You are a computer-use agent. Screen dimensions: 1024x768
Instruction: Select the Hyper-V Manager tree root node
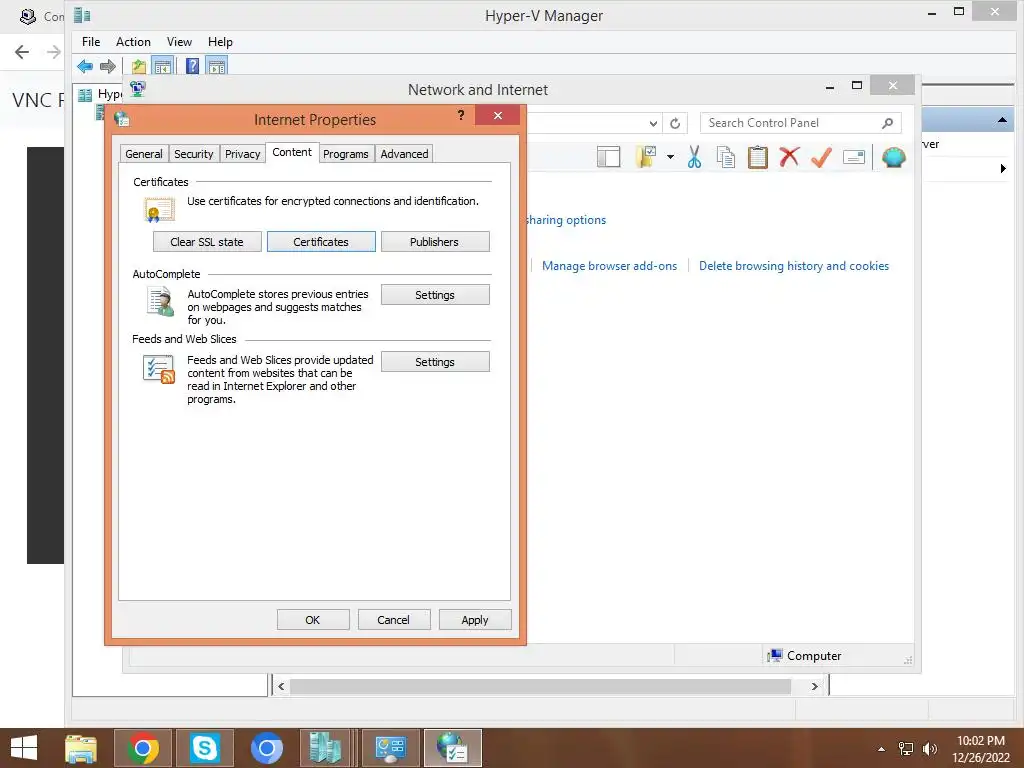point(100,94)
